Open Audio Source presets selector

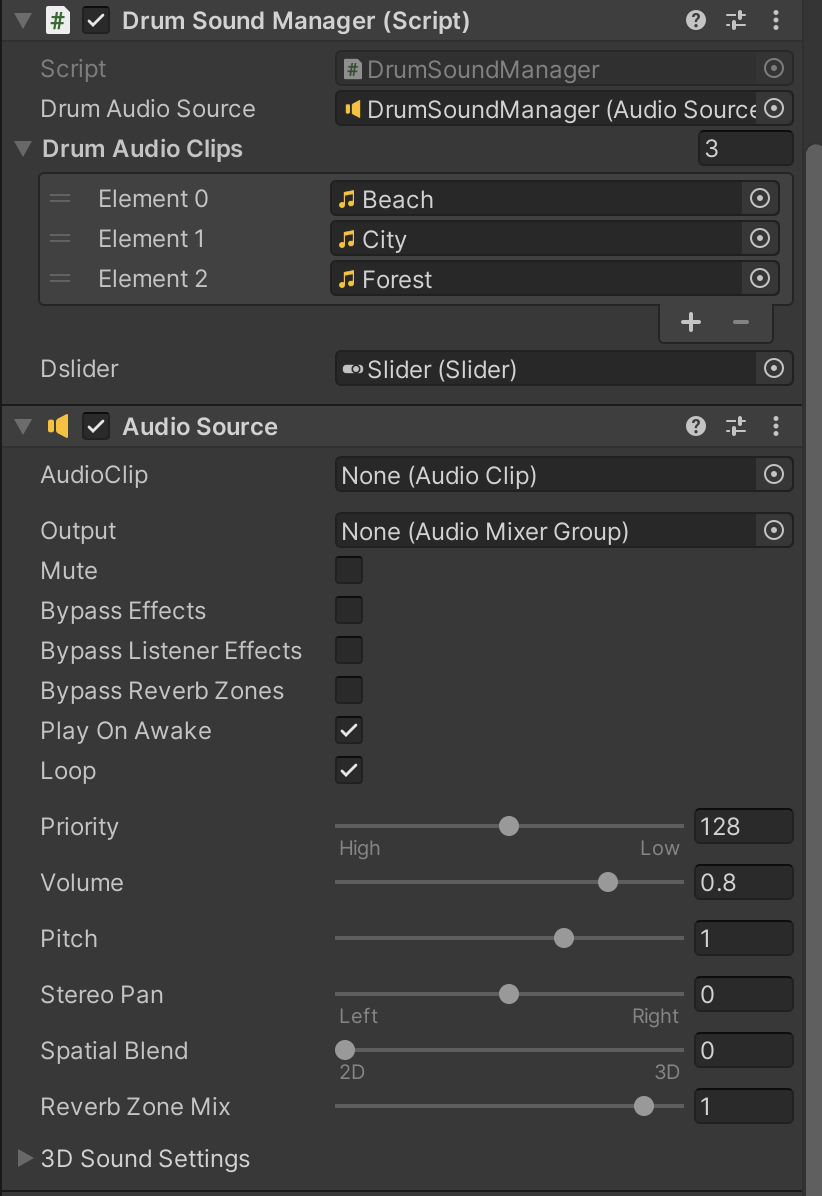pyautogui.click(x=736, y=427)
